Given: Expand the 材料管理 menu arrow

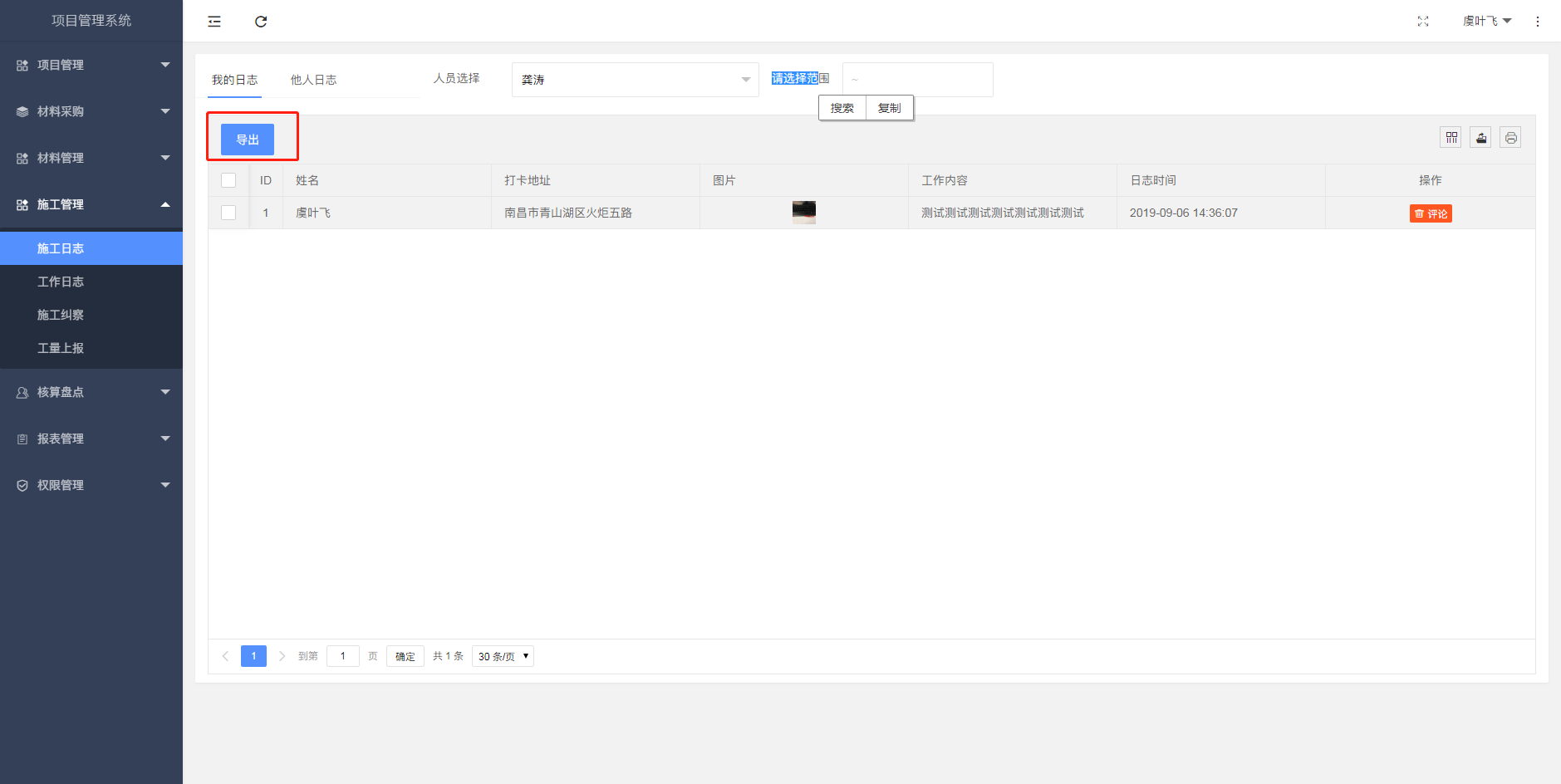Looking at the screenshot, I should point(165,158).
